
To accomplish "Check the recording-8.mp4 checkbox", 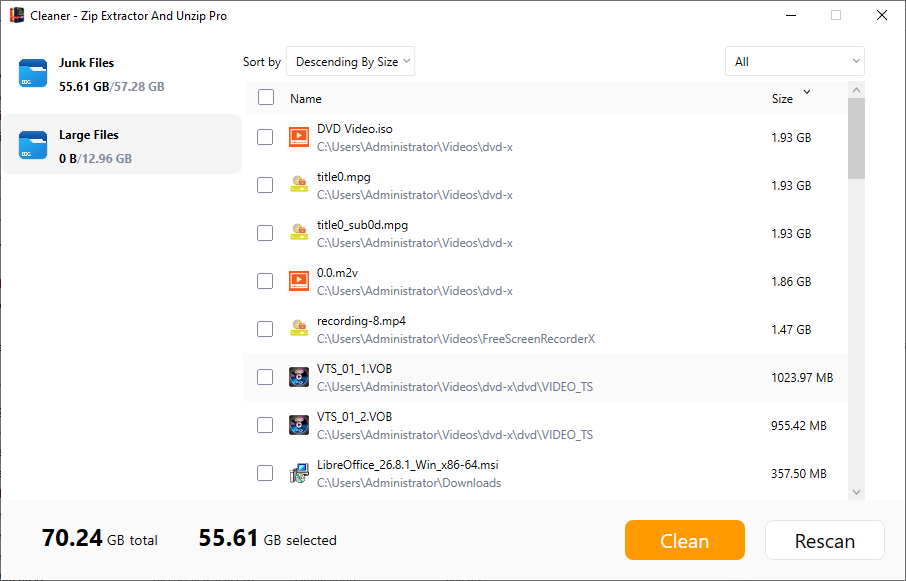I will click(265, 329).
